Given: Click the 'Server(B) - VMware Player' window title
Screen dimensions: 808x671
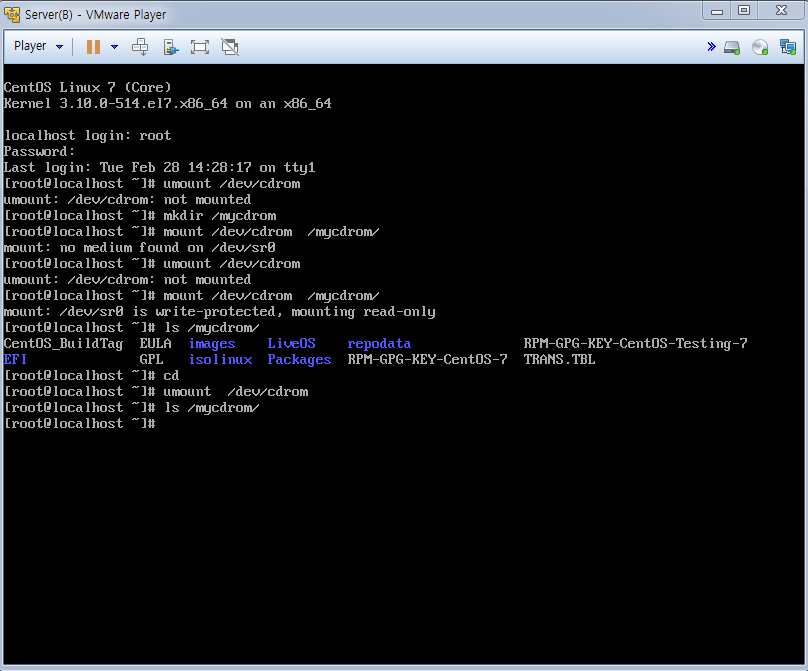Looking at the screenshot, I should pos(95,14).
